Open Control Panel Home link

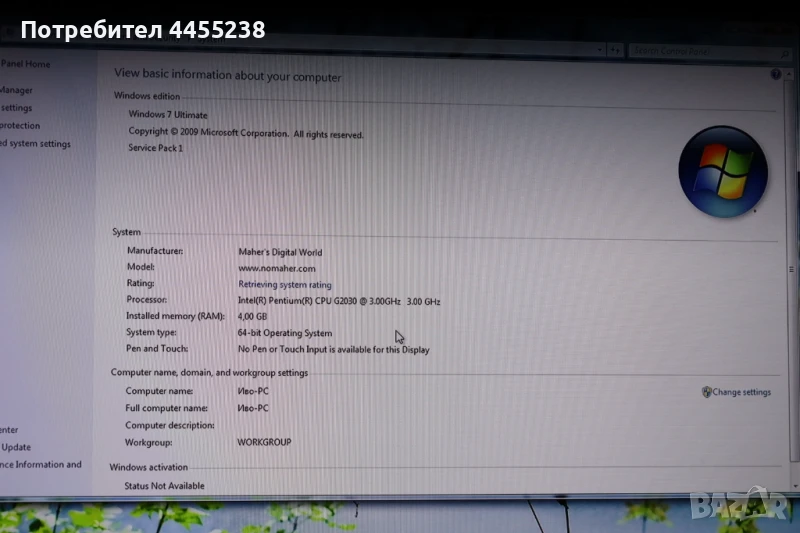coord(26,64)
